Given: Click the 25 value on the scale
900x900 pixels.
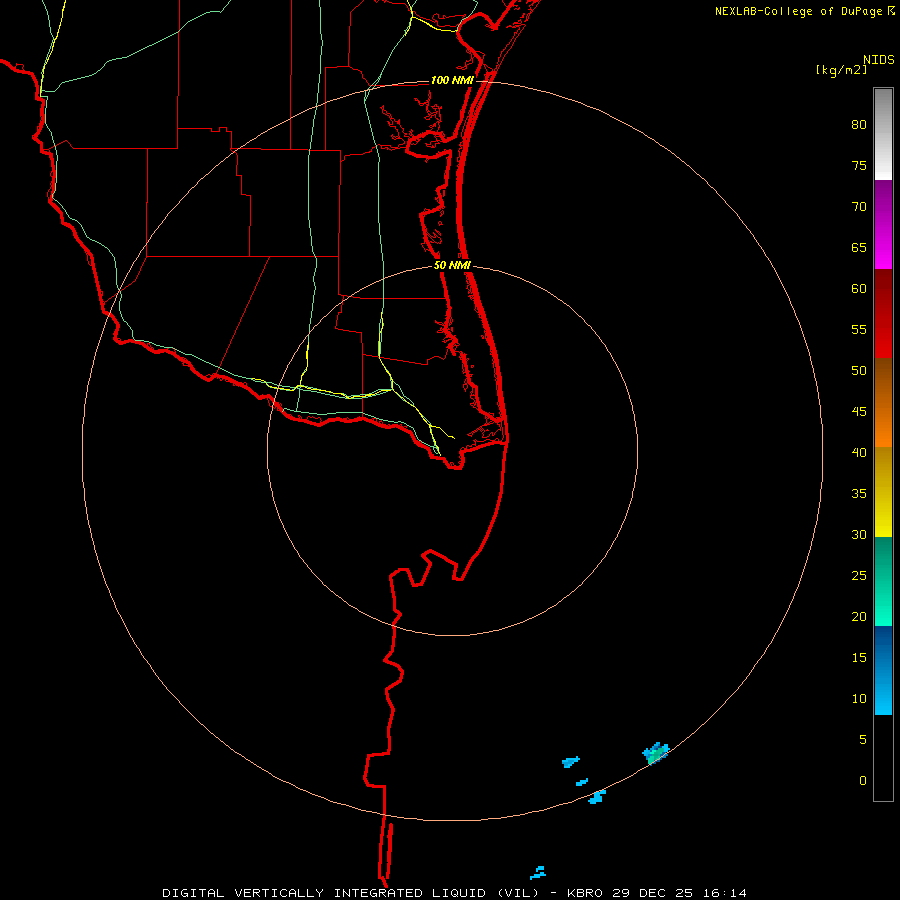Looking at the screenshot, I should (x=859, y=575).
